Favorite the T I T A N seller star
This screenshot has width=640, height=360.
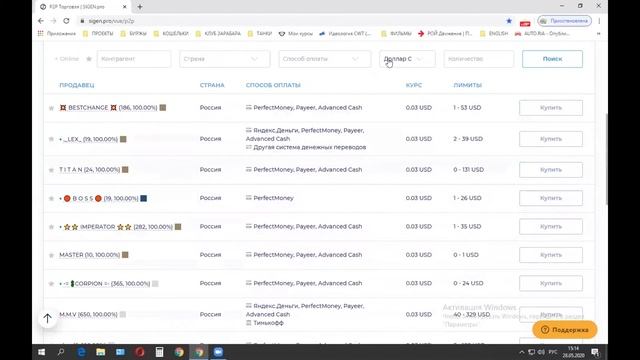coord(51,170)
